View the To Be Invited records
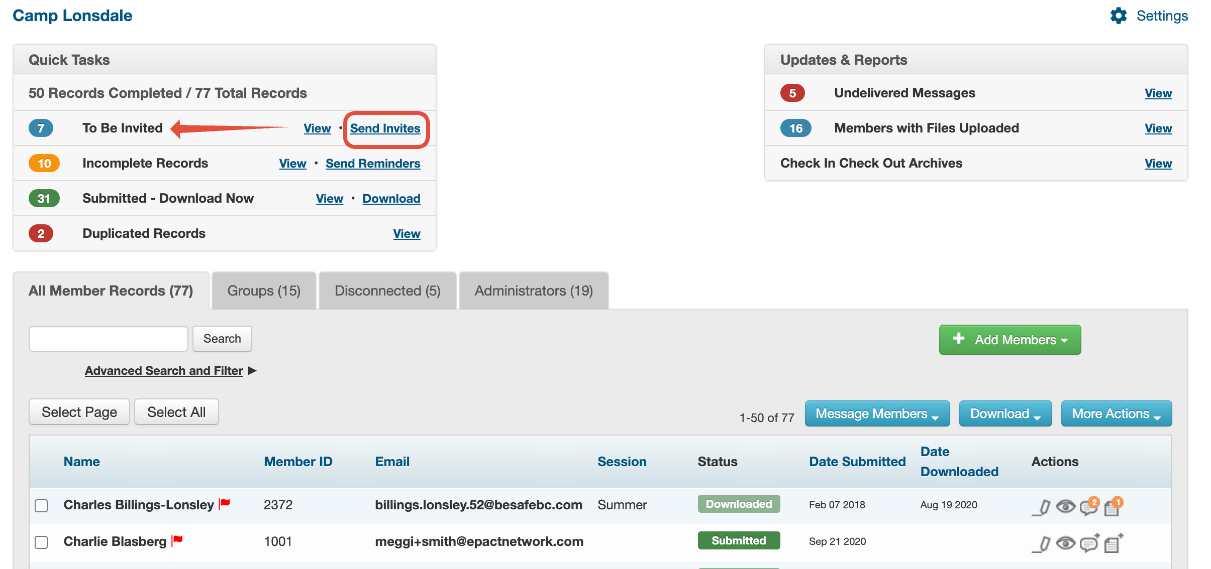 pos(317,128)
